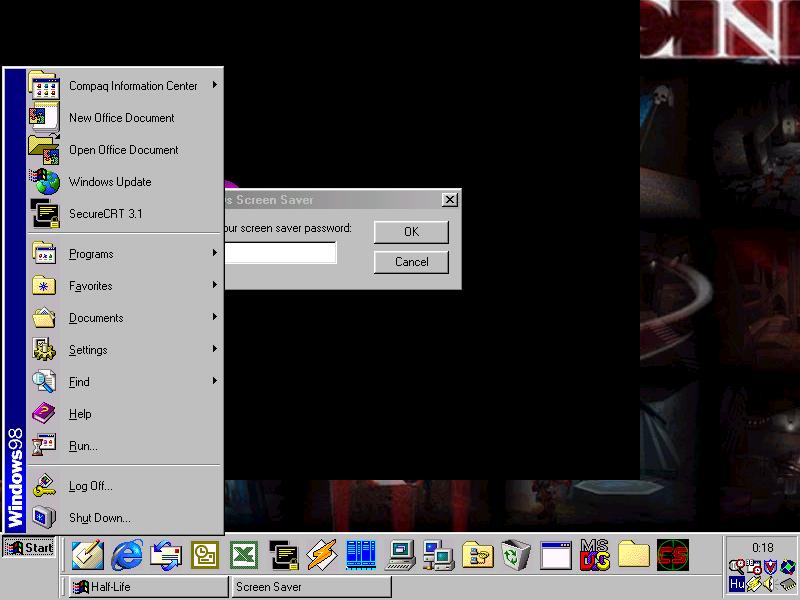The image size is (800, 600).
Task: Click the blank window quick launch icon
Action: 556,555
